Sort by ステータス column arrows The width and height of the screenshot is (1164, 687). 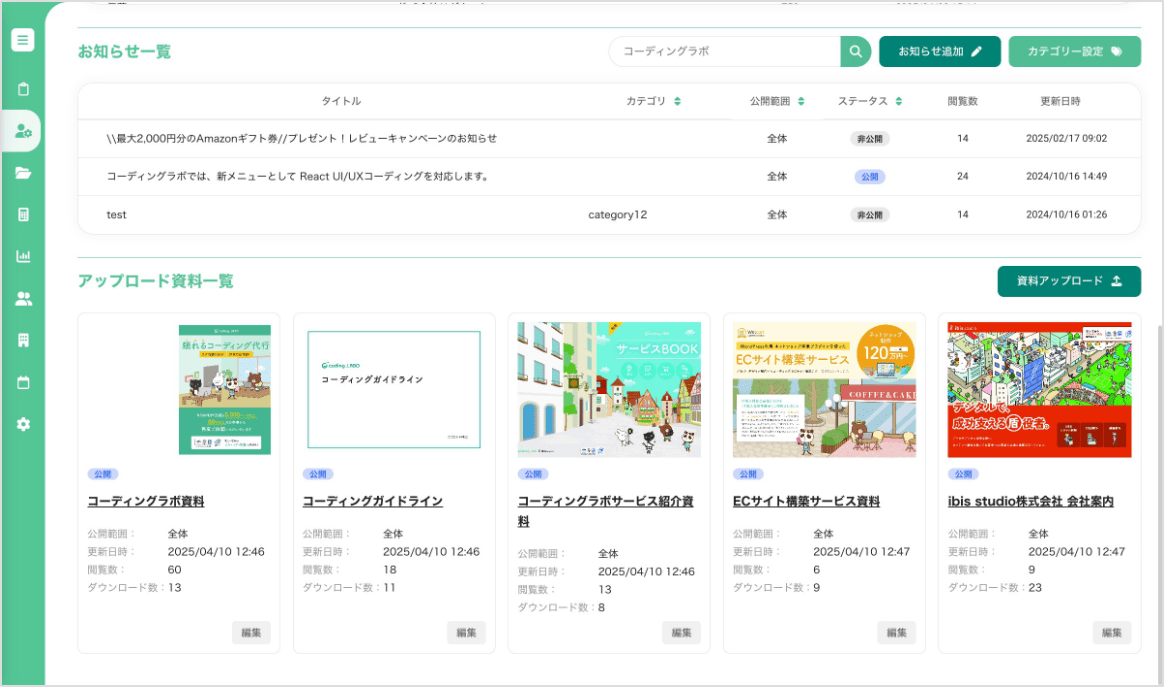point(898,101)
